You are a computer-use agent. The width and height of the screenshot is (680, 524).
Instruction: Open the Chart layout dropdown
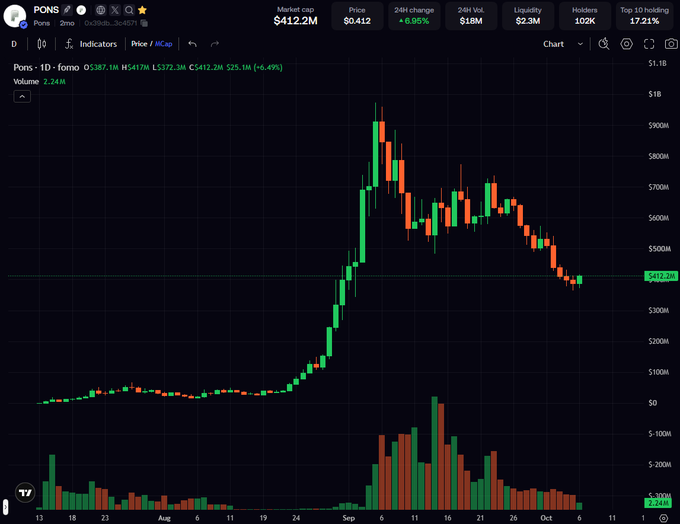click(563, 44)
